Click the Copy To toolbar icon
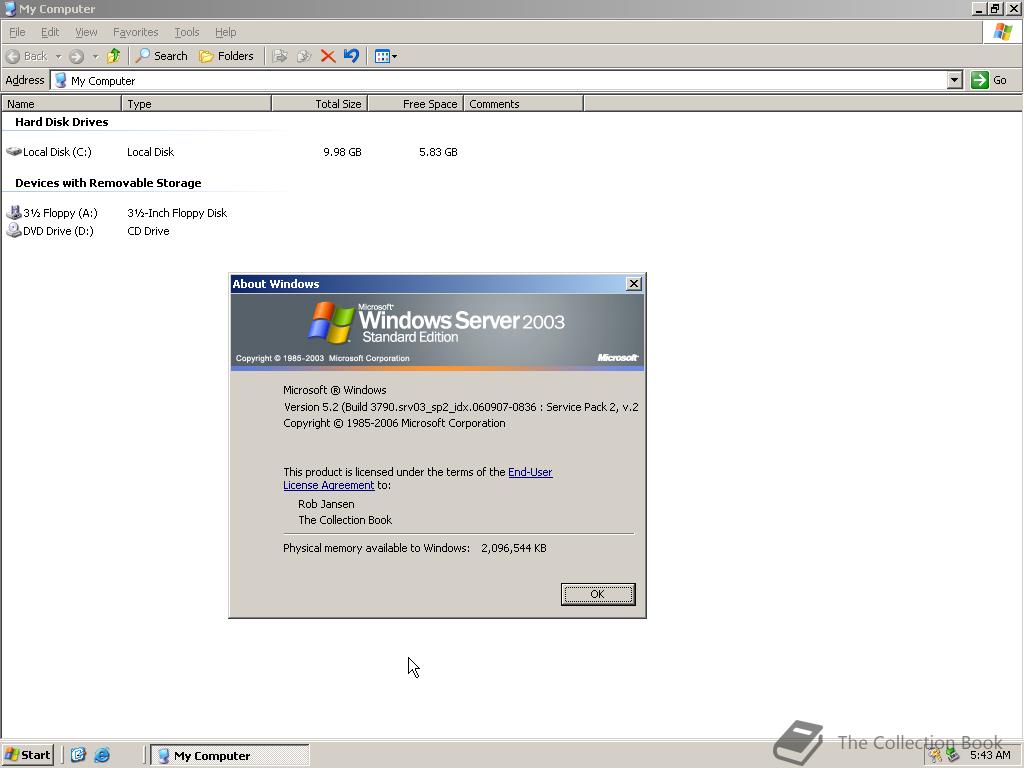Screen dimensions: 1024x768 (x=304, y=56)
